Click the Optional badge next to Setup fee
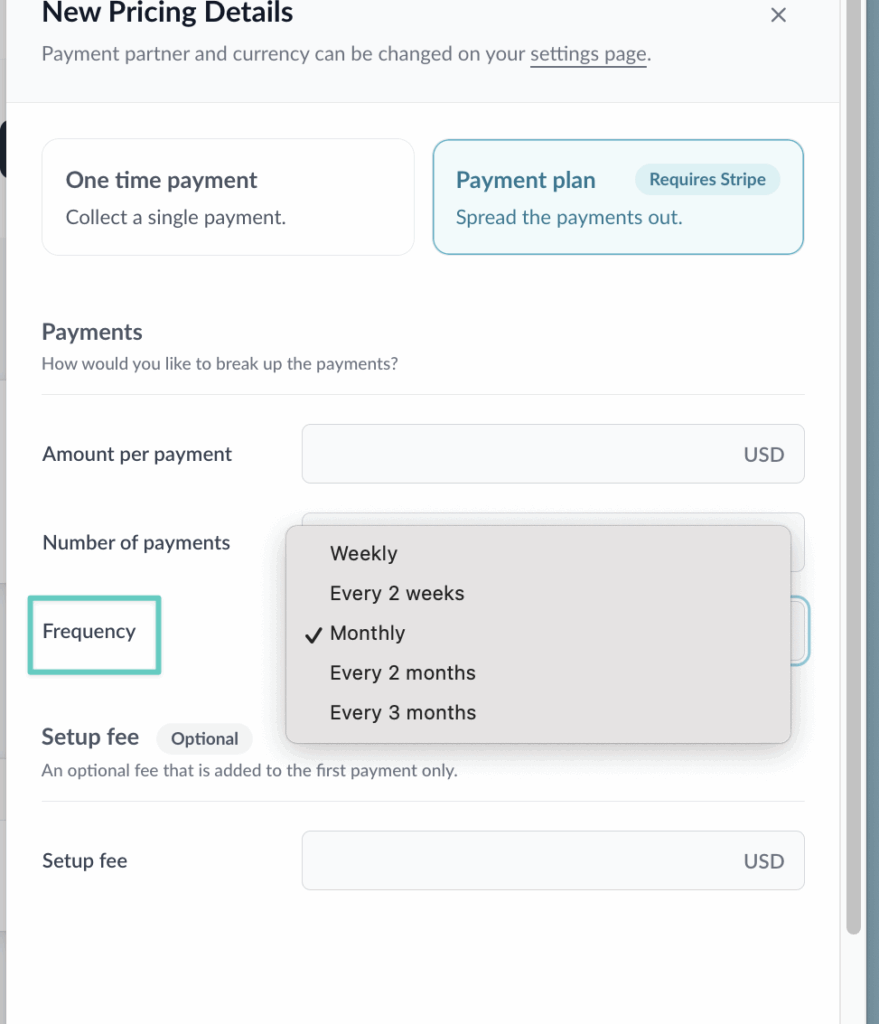This screenshot has height=1024, width=879. 204,739
